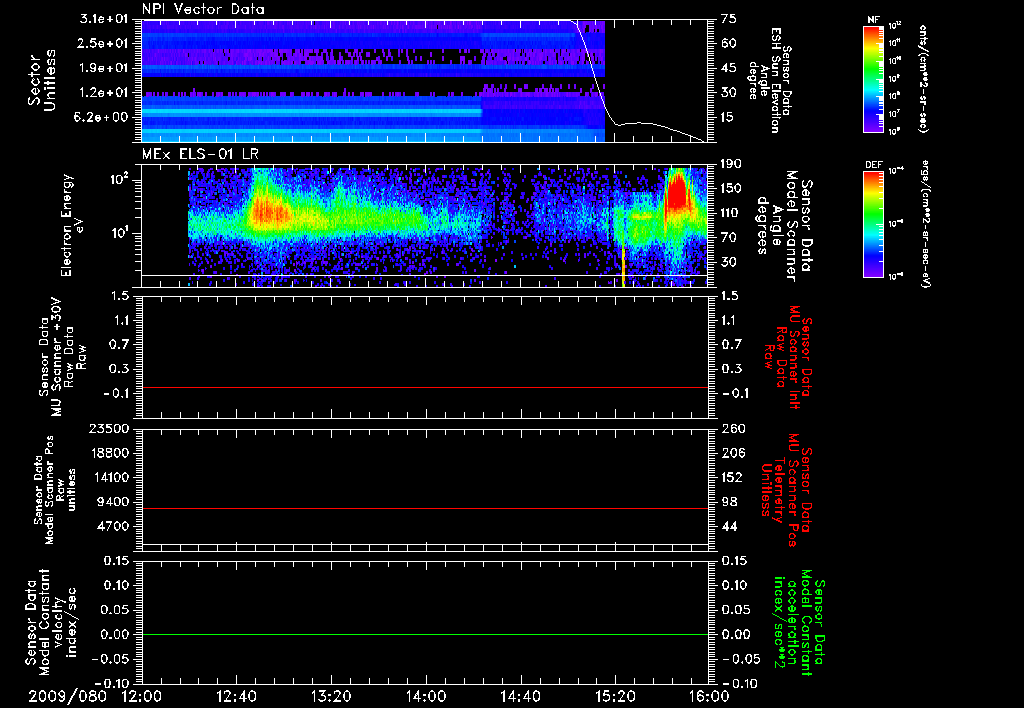Click the "1.9e+01" sector tick label
The image size is (1024, 708).
click(x=106, y=68)
